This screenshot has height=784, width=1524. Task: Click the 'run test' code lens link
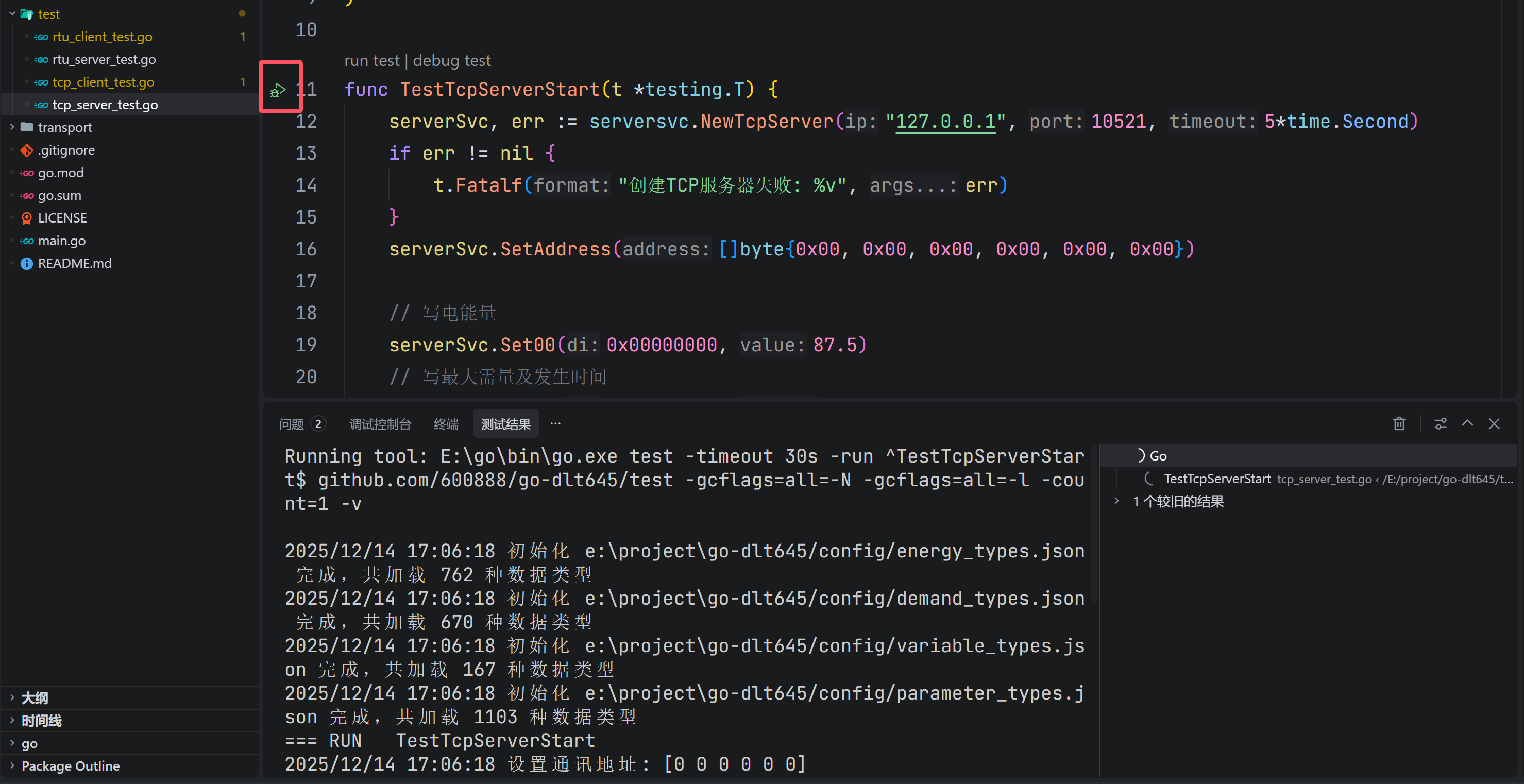click(x=371, y=60)
